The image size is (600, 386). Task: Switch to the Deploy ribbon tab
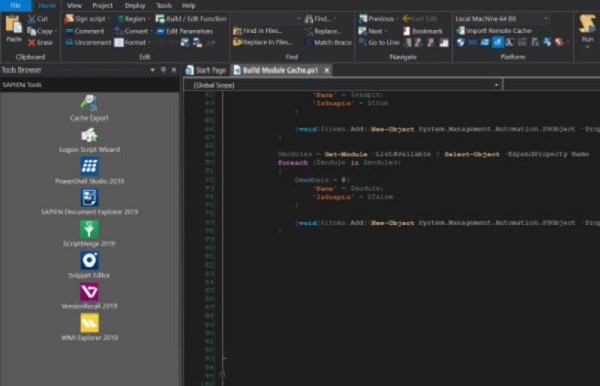(135, 5)
